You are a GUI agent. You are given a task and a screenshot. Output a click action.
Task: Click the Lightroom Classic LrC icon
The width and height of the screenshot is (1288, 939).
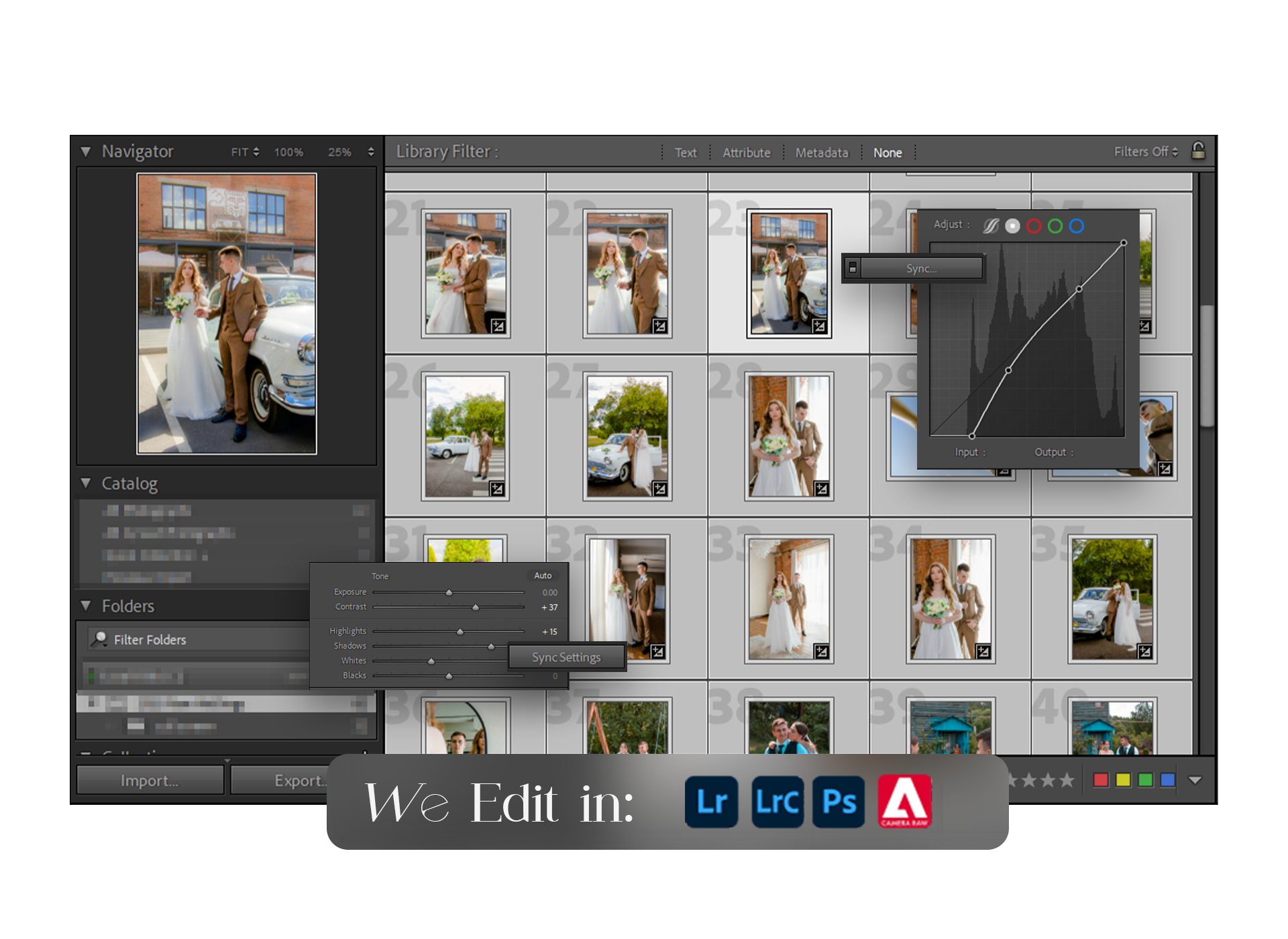click(x=777, y=802)
